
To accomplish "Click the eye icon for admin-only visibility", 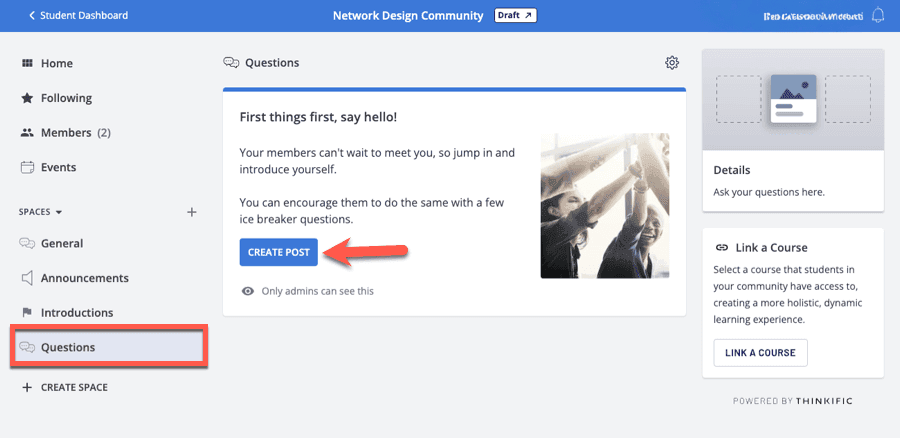I will [248, 291].
